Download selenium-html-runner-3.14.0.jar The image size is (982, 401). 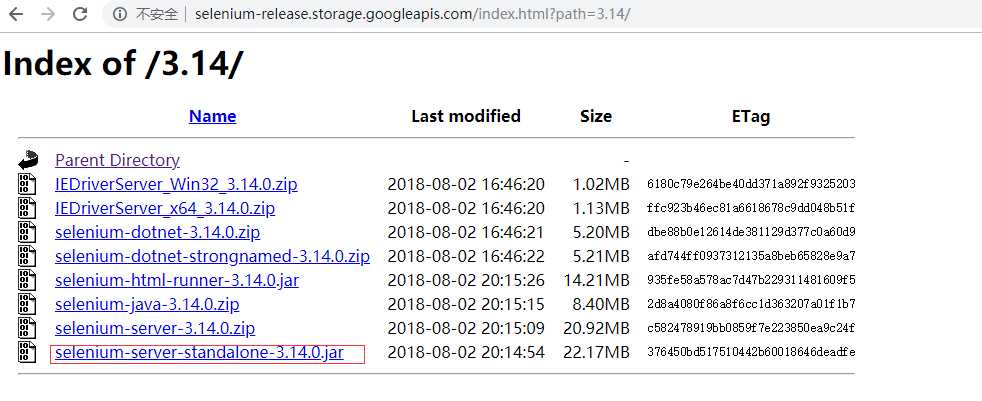point(177,280)
